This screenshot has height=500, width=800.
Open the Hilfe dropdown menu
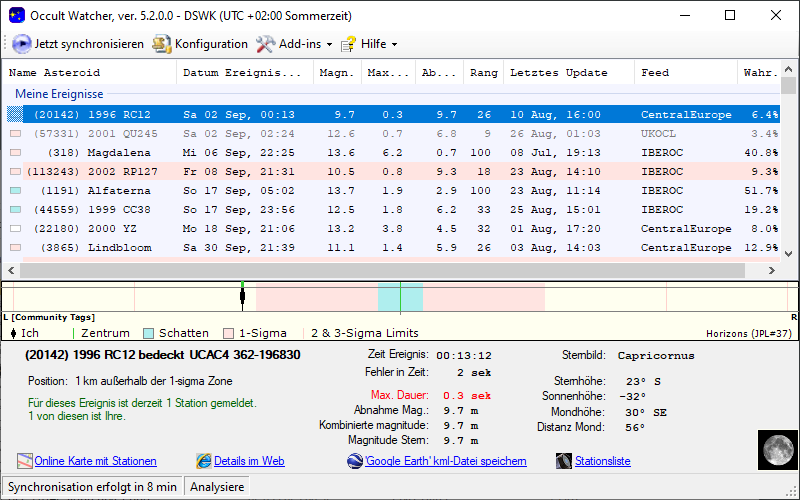pyautogui.click(x=394, y=44)
